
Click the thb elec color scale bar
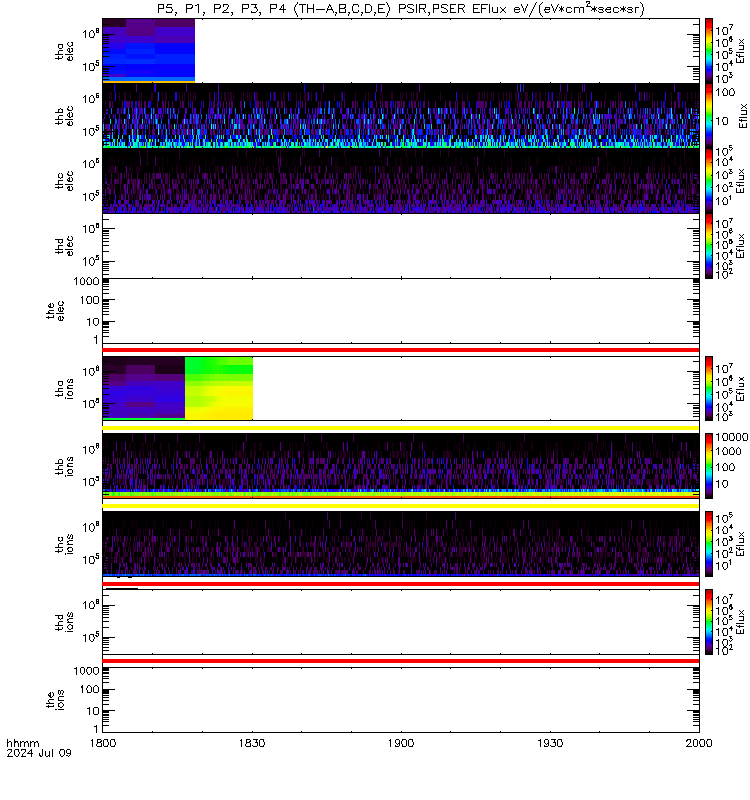709,116
